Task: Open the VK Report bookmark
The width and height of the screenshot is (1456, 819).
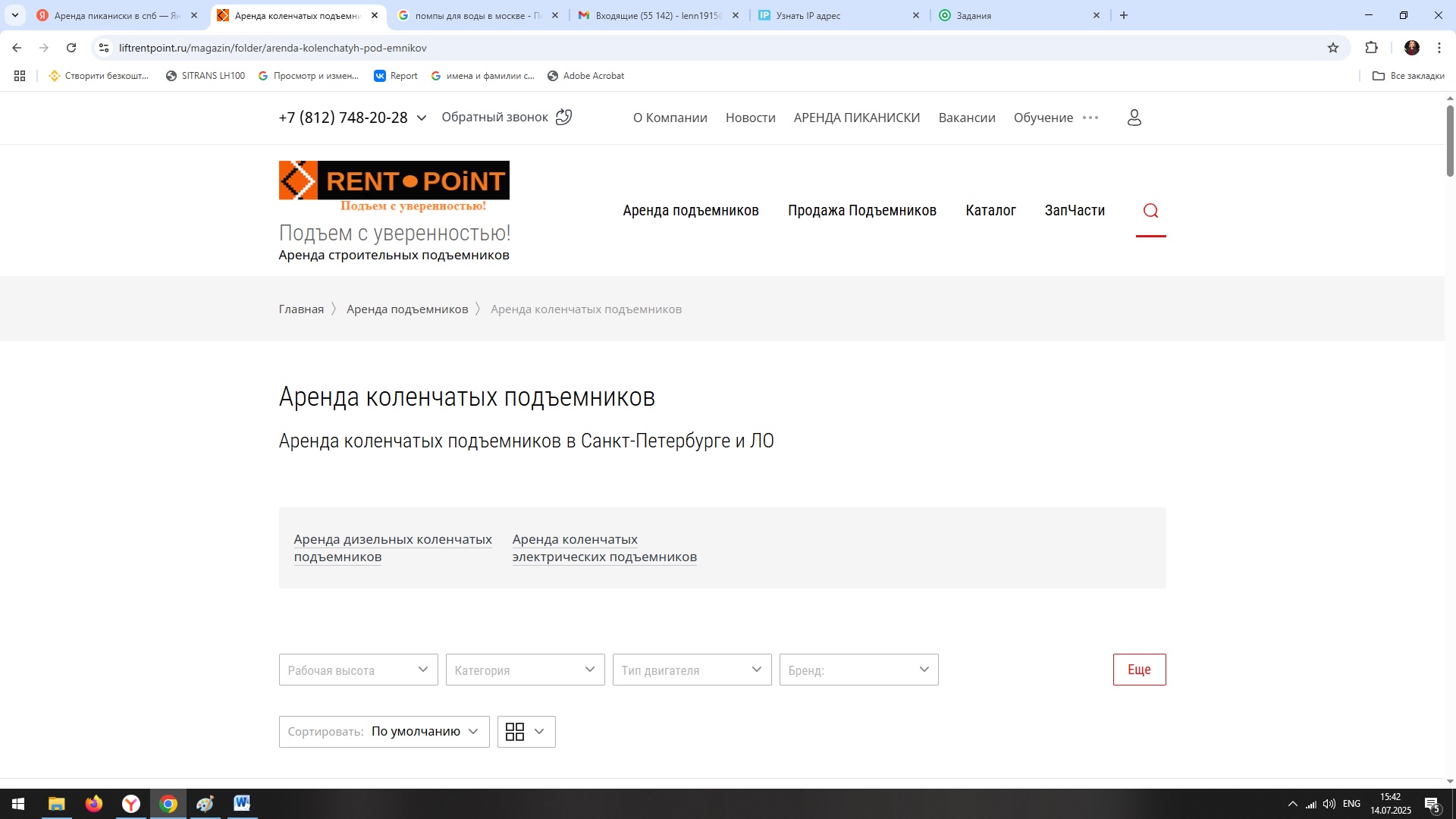Action: coord(396,76)
